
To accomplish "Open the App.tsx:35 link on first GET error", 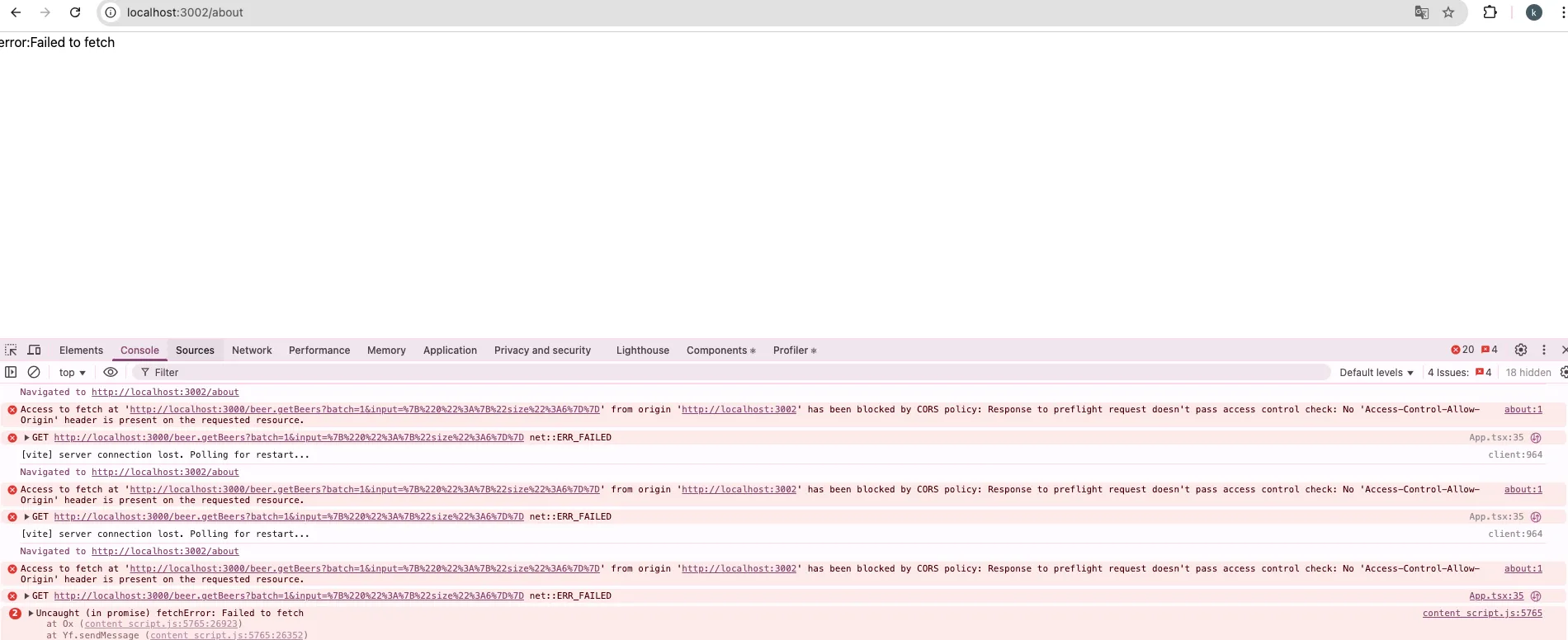I will pyautogui.click(x=1496, y=438).
